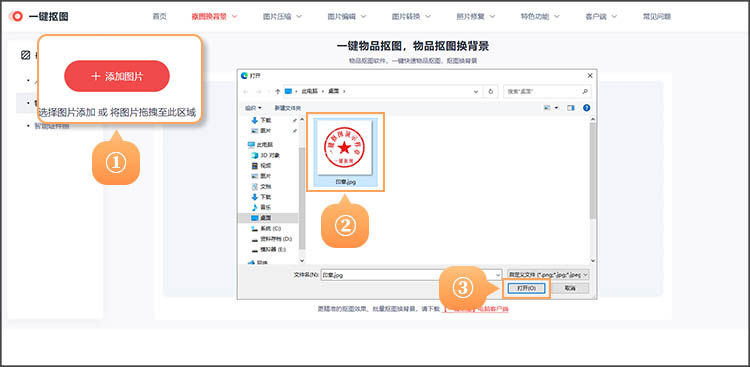Screen dimensions: 750x367
Task: Toggle the preview pane icon
Action: click(x=571, y=108)
